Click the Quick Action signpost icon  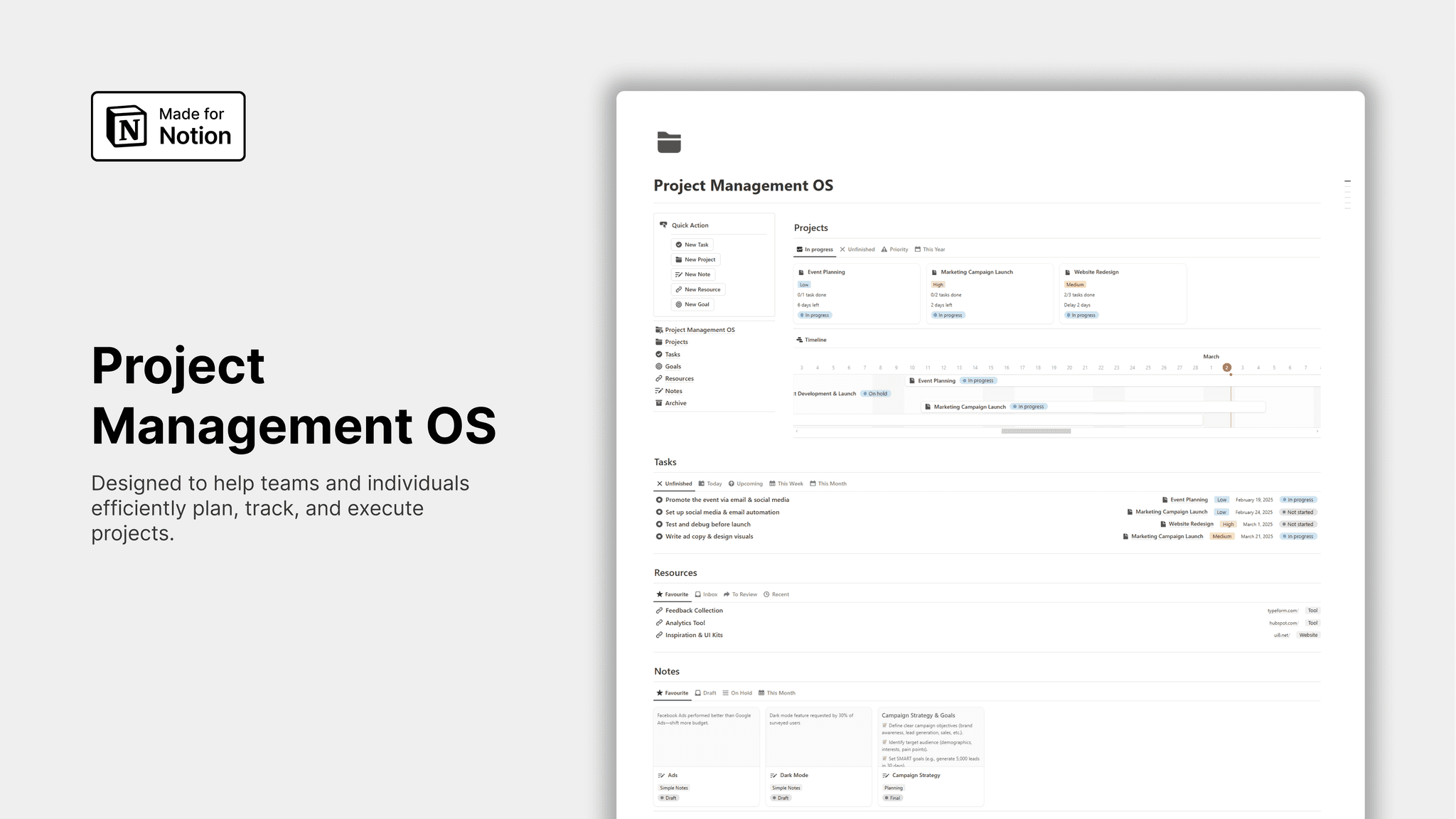663,225
